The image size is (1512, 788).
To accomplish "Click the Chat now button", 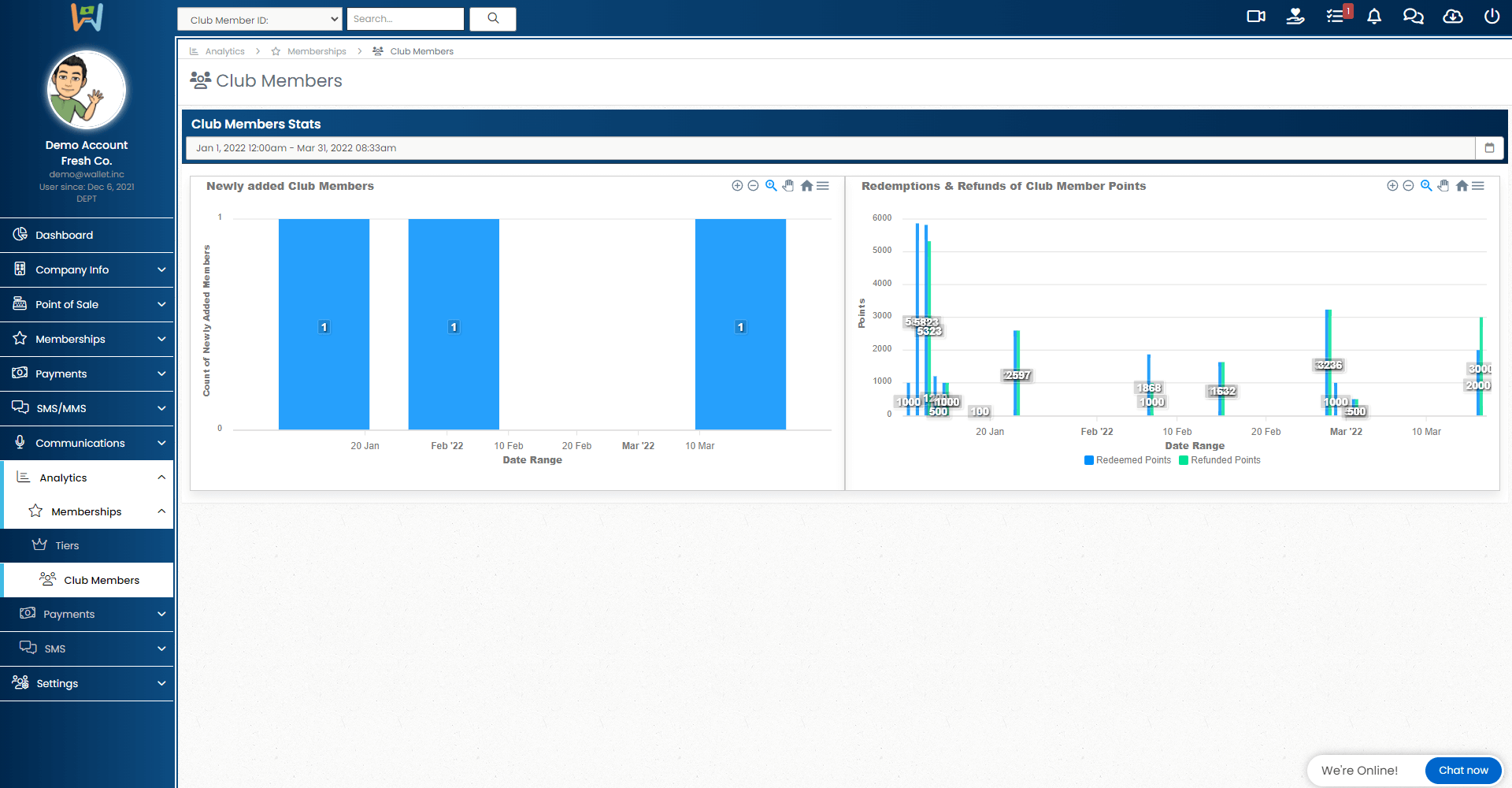I will click(1463, 770).
